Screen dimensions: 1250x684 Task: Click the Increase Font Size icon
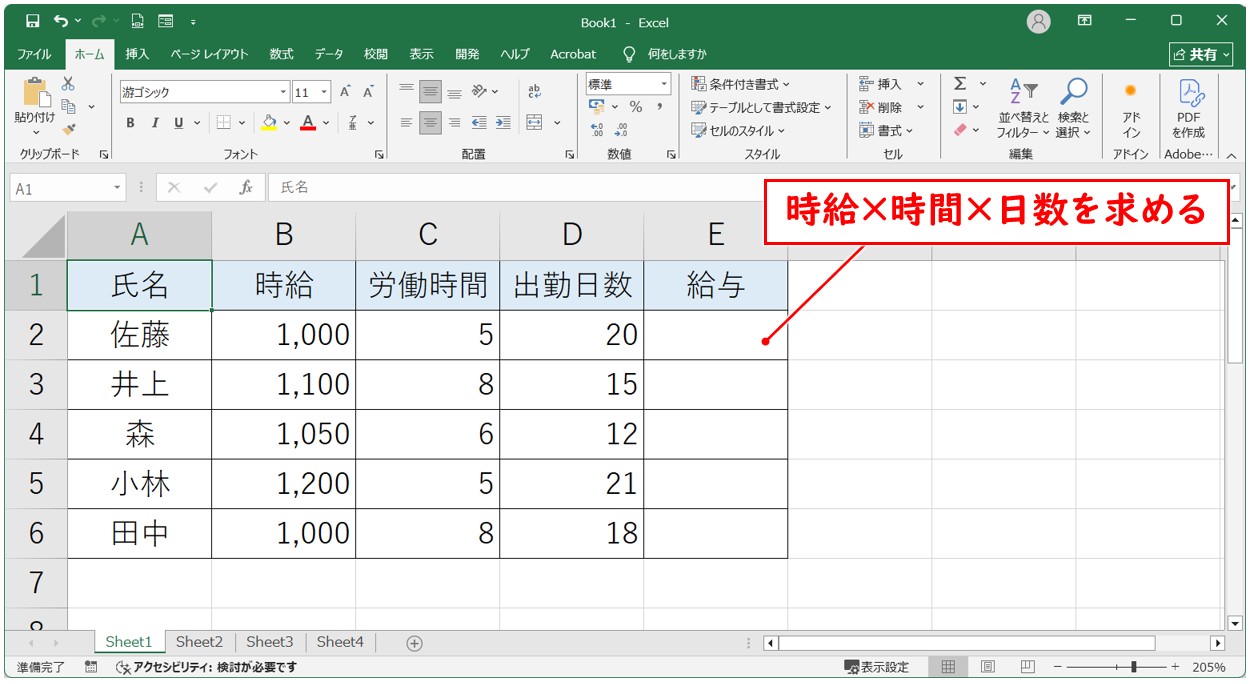point(345,92)
